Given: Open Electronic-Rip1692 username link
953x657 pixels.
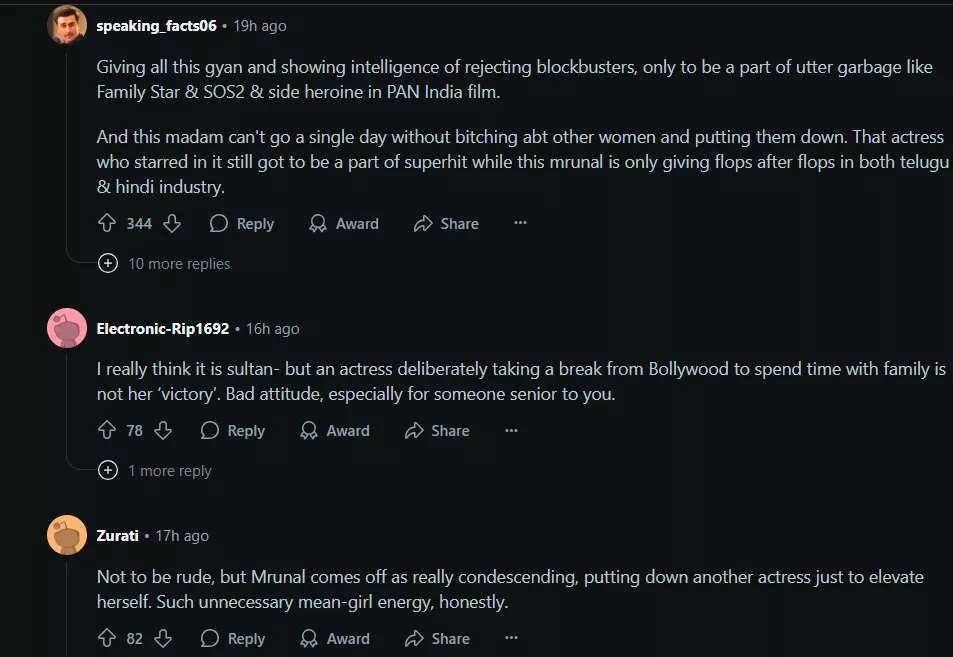Looking at the screenshot, I should [x=163, y=329].
